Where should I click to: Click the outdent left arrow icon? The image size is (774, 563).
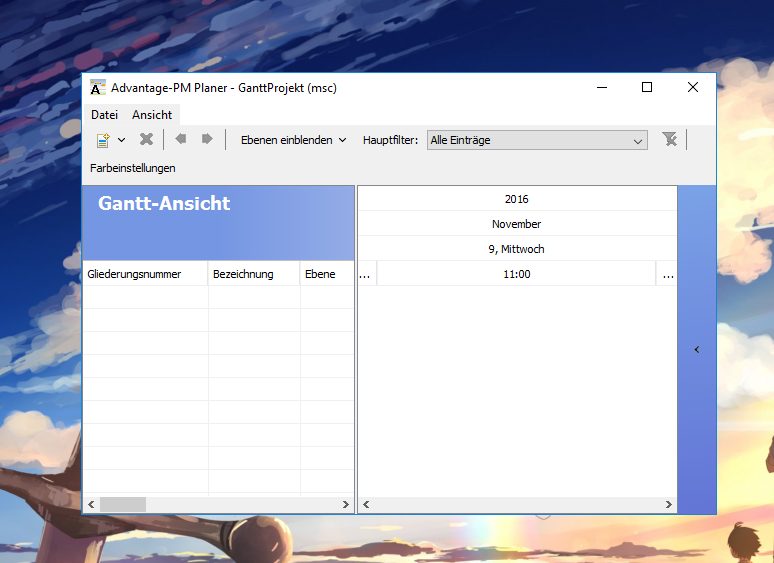181,139
